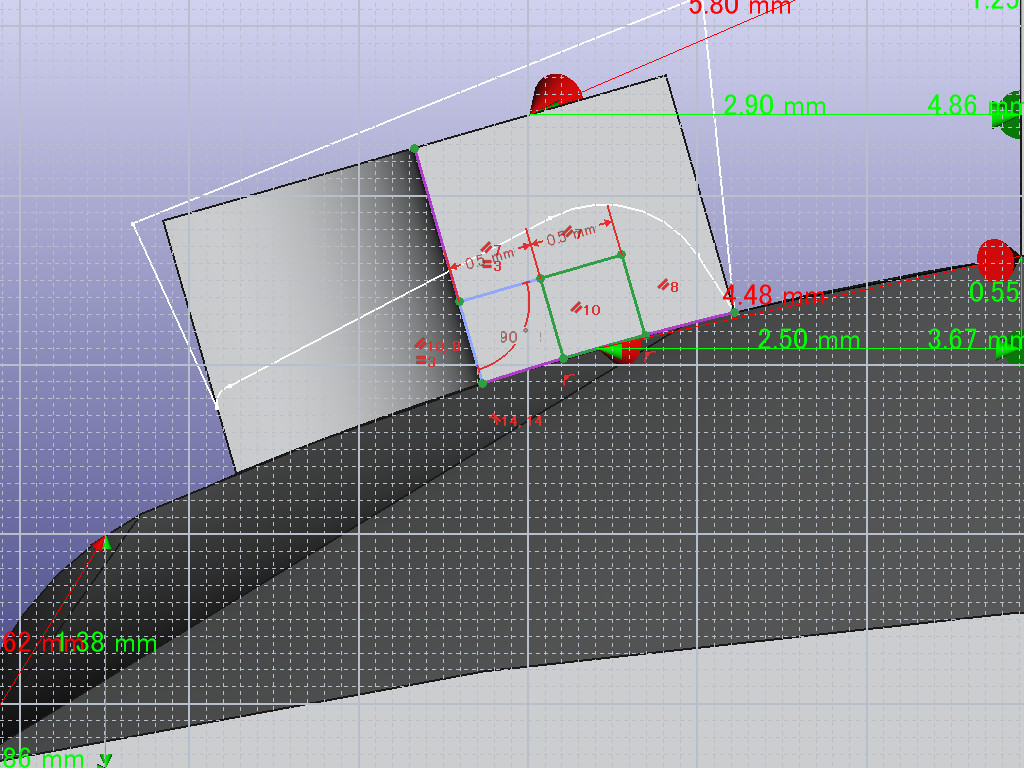
Task: Click the red sphere marker at top edge
Action: click(555, 93)
